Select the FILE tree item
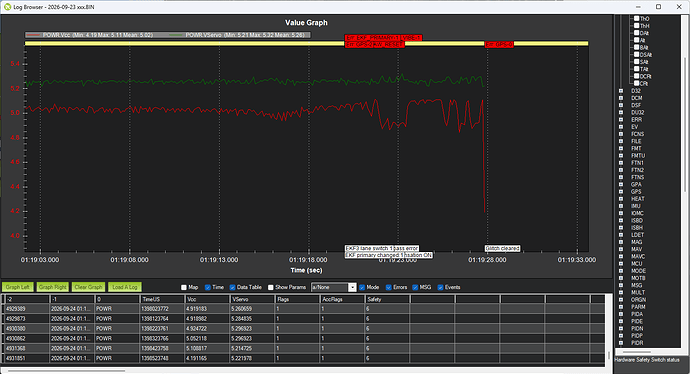Viewport: 690px width, 374px height. [636, 141]
